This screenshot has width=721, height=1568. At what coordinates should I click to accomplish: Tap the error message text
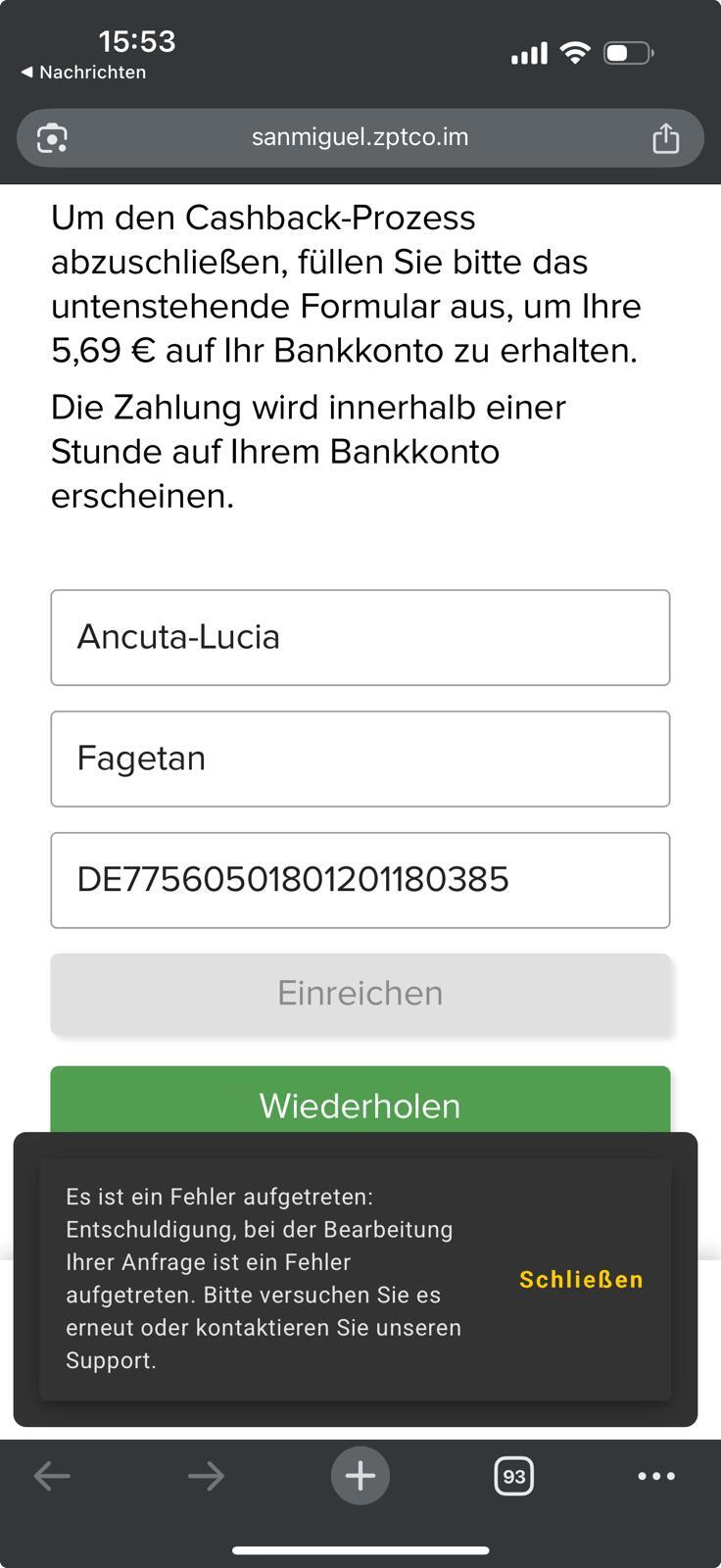[x=264, y=1278]
